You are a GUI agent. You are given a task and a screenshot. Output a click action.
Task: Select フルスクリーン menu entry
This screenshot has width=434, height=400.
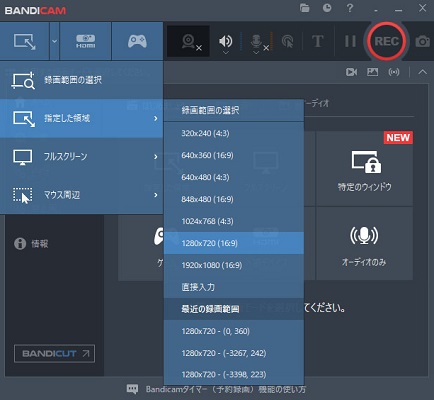coord(81,157)
